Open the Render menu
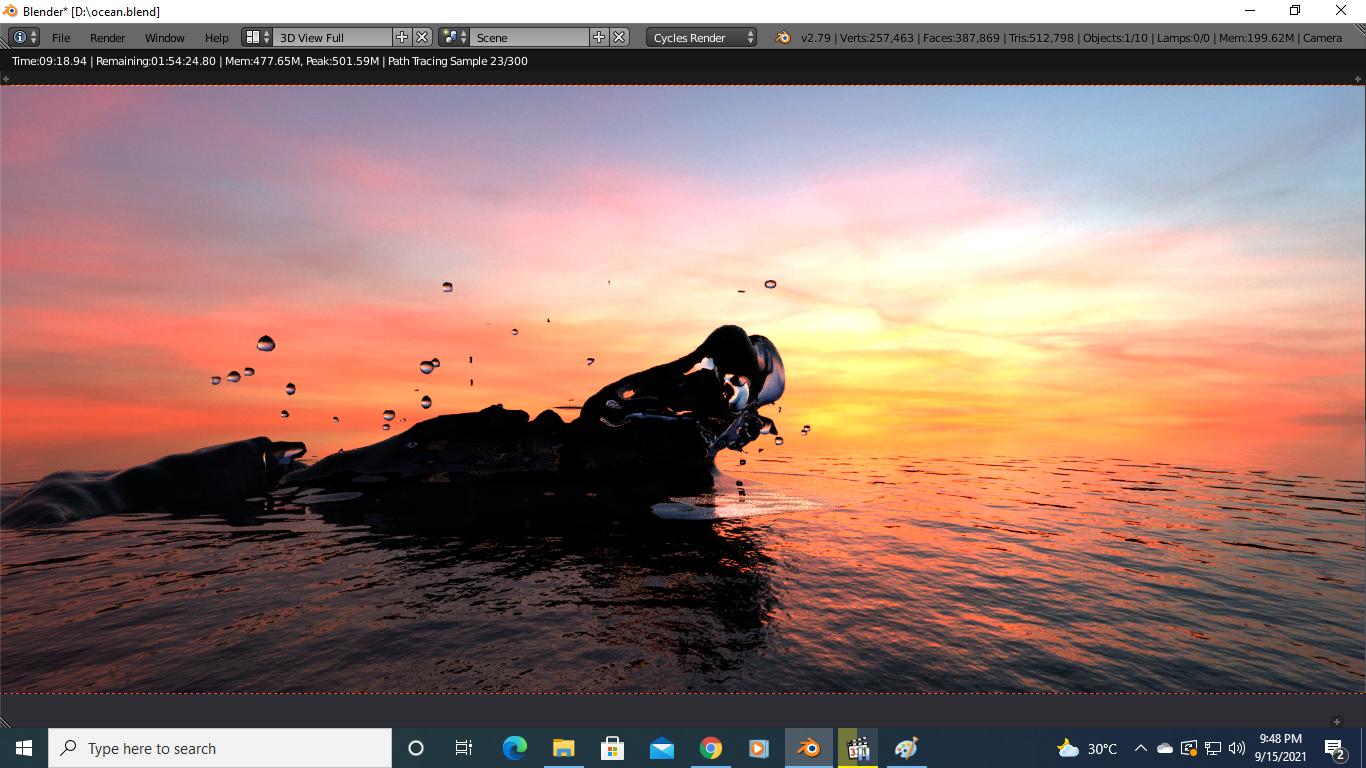Screen dimensions: 1366x768 pyautogui.click(x=108, y=37)
